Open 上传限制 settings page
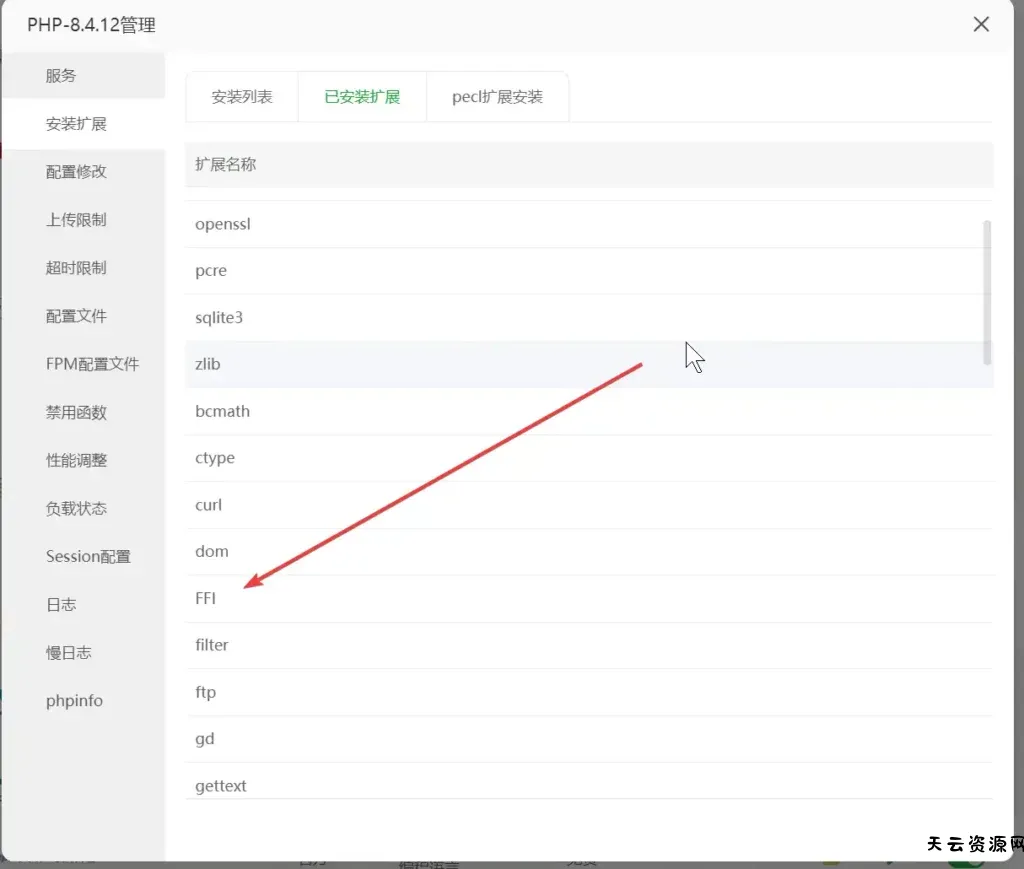Image resolution: width=1024 pixels, height=869 pixels. click(x=76, y=220)
